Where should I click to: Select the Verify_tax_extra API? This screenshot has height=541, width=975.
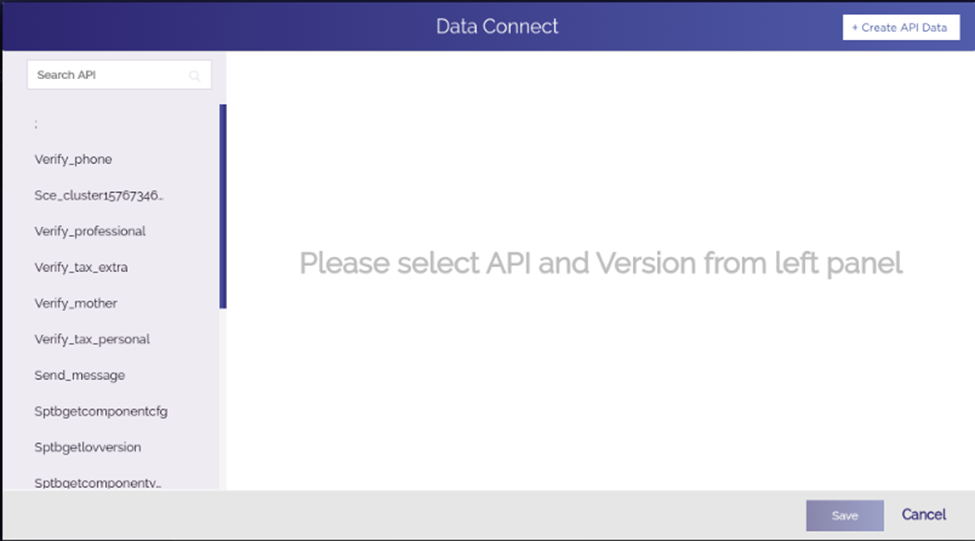click(x=81, y=267)
